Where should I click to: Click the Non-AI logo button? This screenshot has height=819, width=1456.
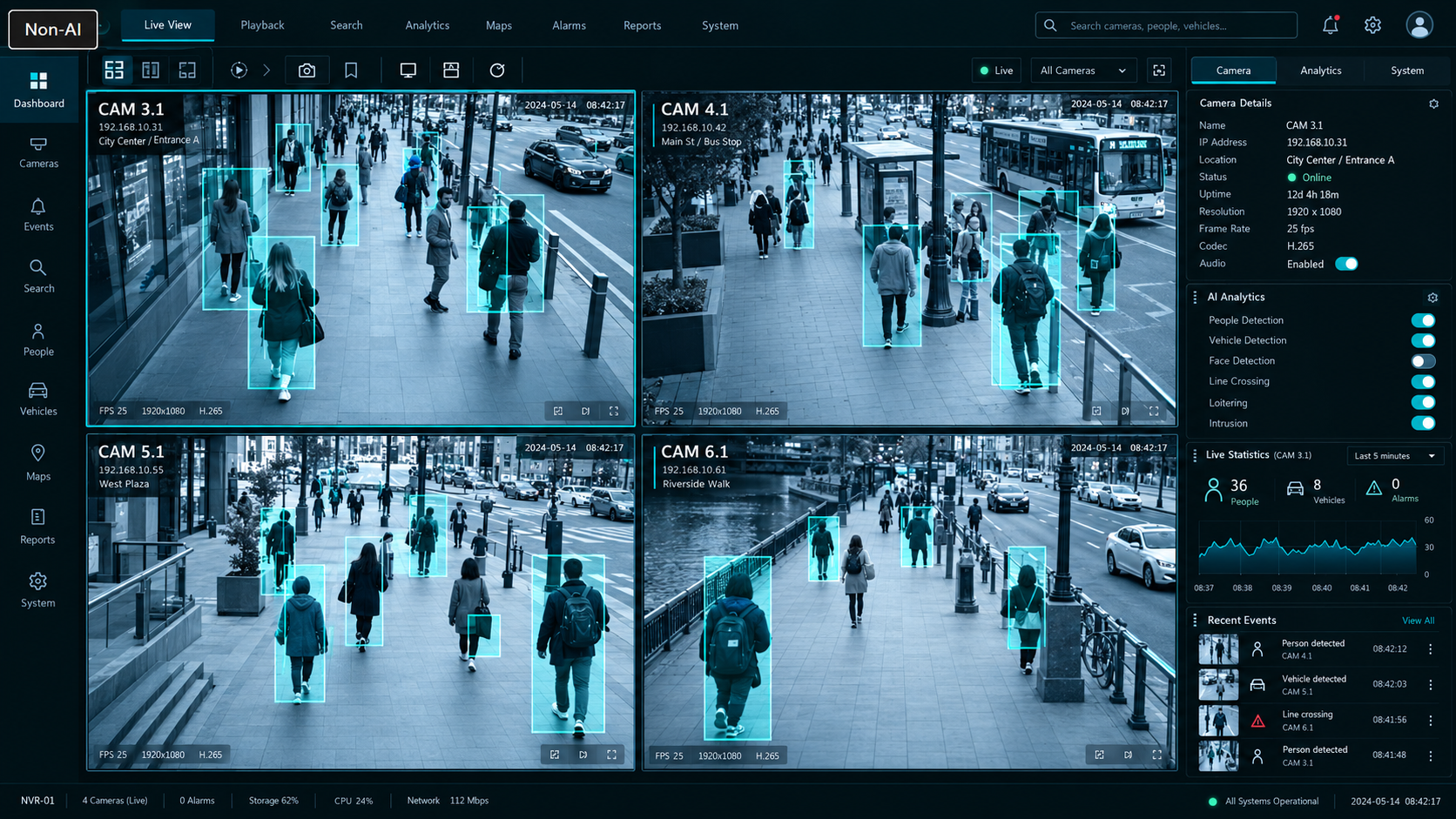(53, 29)
